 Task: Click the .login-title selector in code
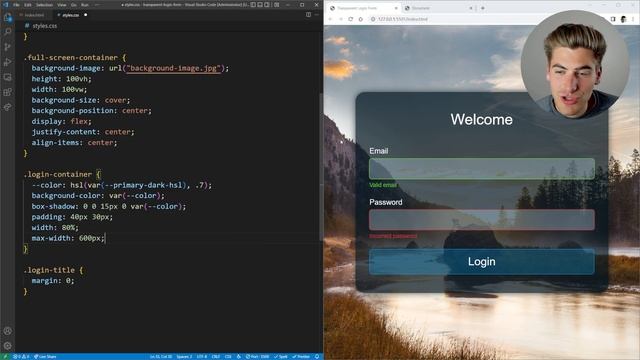coord(49,270)
